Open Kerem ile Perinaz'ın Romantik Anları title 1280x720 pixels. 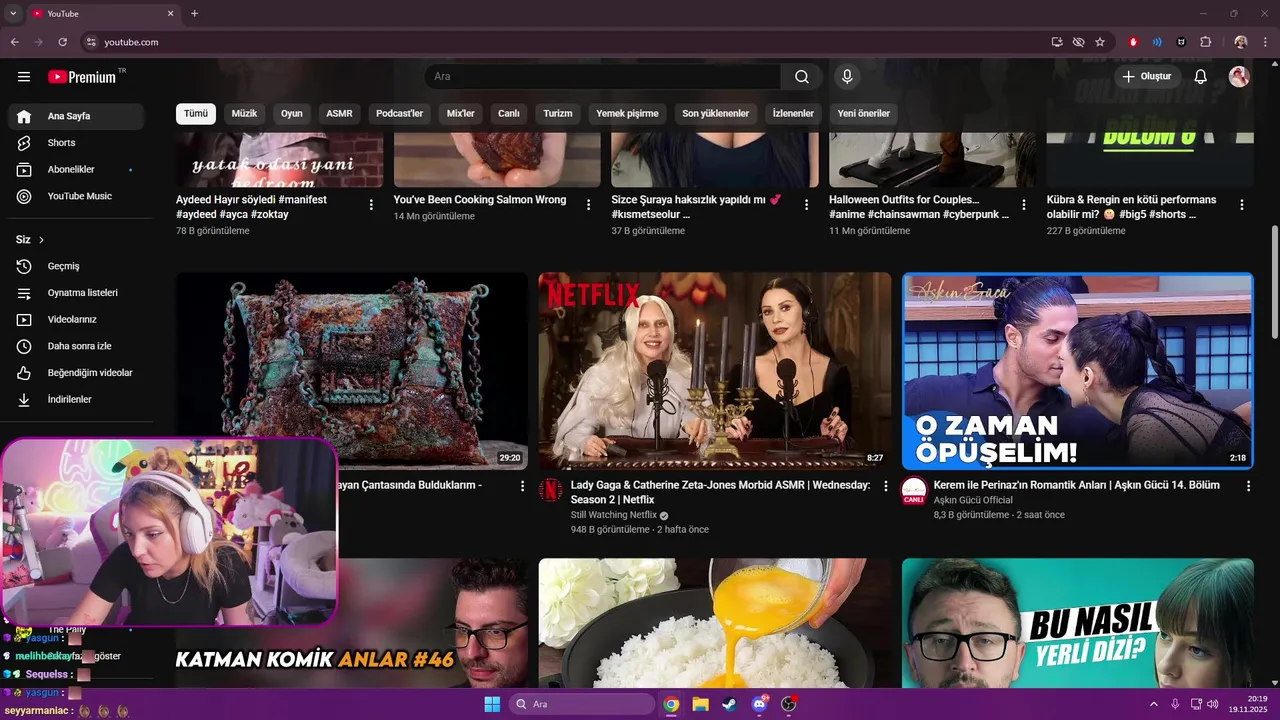[x=1076, y=485]
